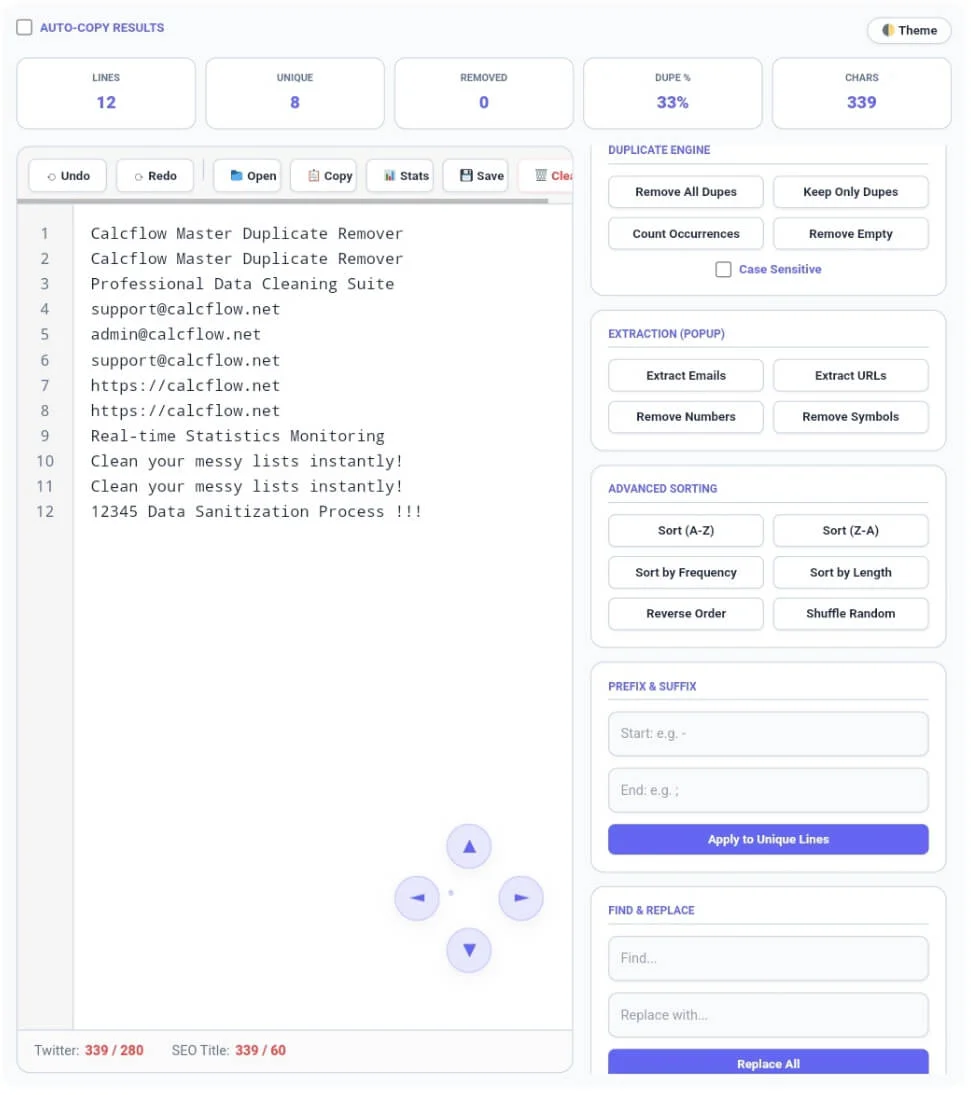971x1095 pixels.
Task: Extract Emails from the text
Action: (685, 375)
